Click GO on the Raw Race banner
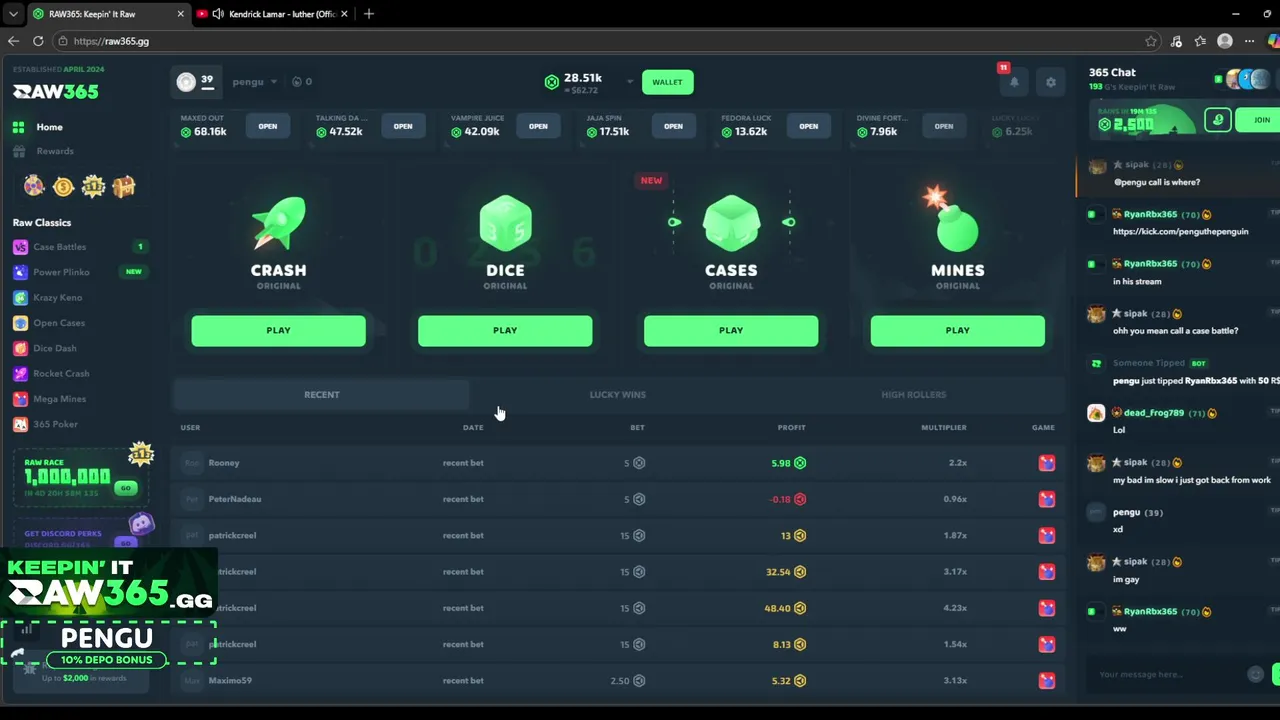The width and height of the screenshot is (1280, 720). coord(125,488)
